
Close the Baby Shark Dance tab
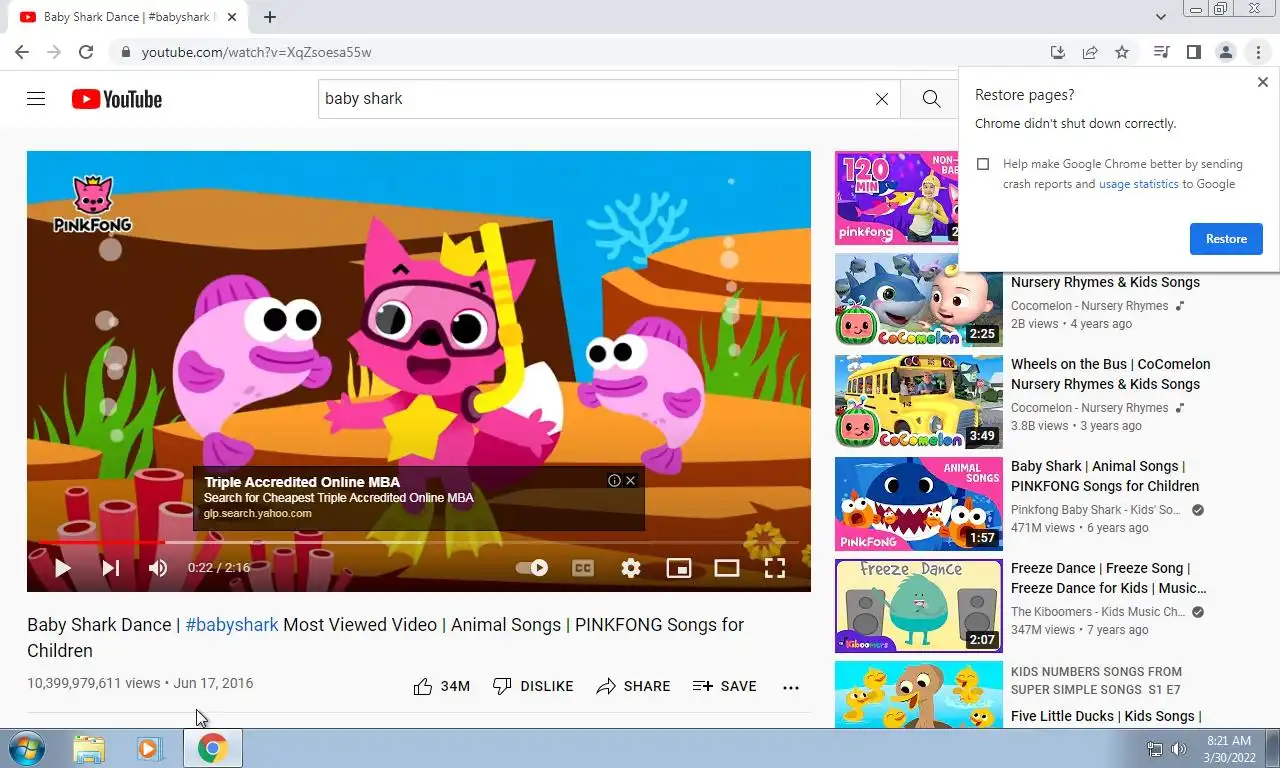[232, 17]
